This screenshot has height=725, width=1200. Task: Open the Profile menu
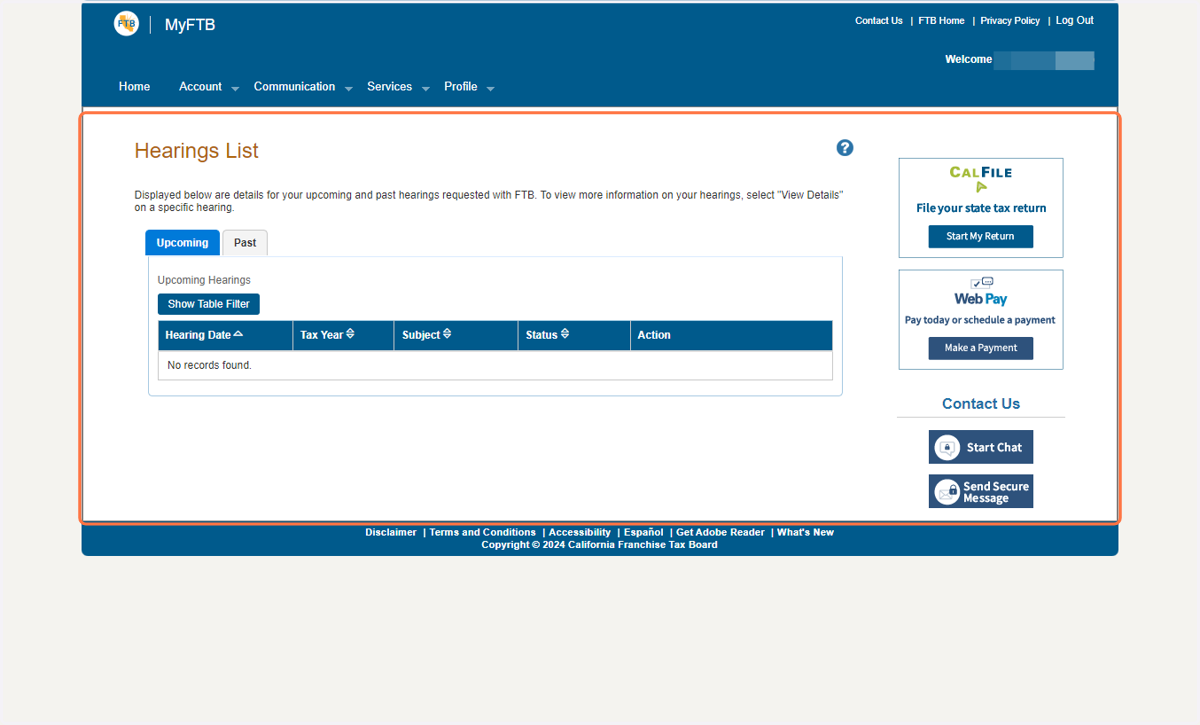(x=460, y=87)
